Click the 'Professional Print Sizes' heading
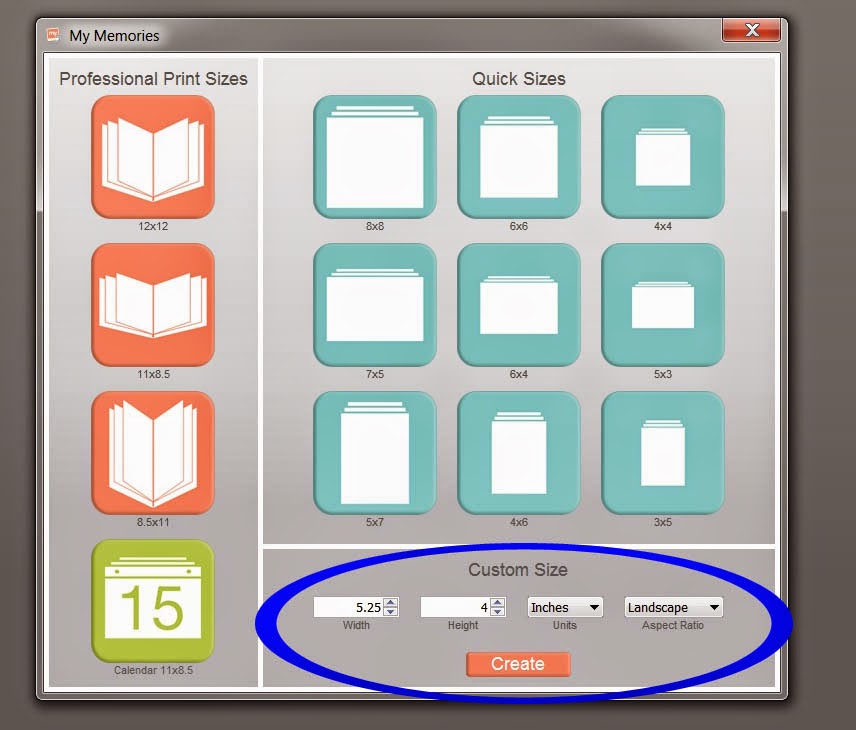The image size is (856, 730). point(153,79)
